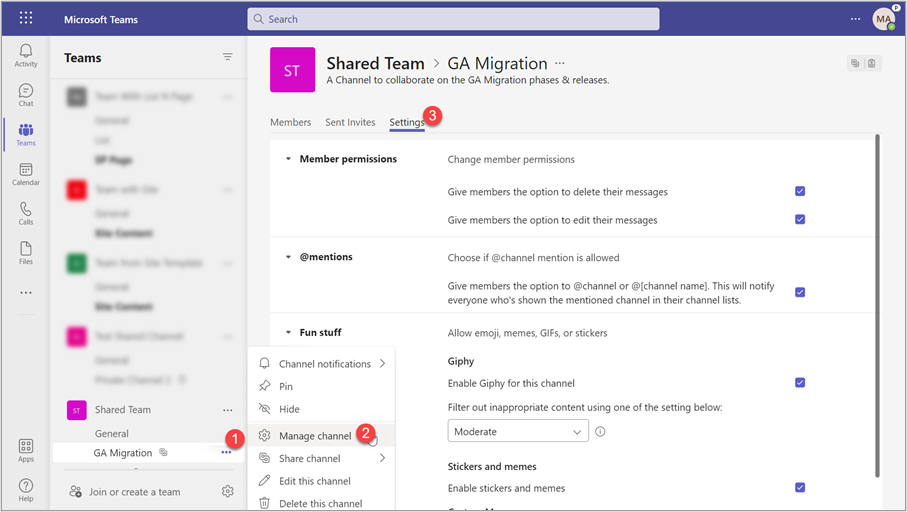Uncheck option to edit their messages
Viewport: 907px width, 512px height.
pyautogui.click(x=800, y=219)
